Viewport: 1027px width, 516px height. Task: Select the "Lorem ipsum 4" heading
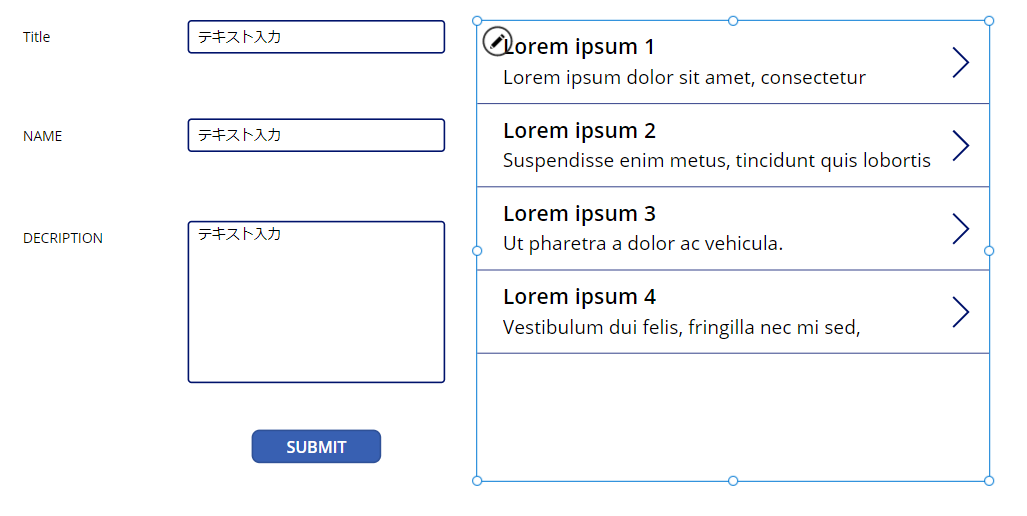click(579, 297)
